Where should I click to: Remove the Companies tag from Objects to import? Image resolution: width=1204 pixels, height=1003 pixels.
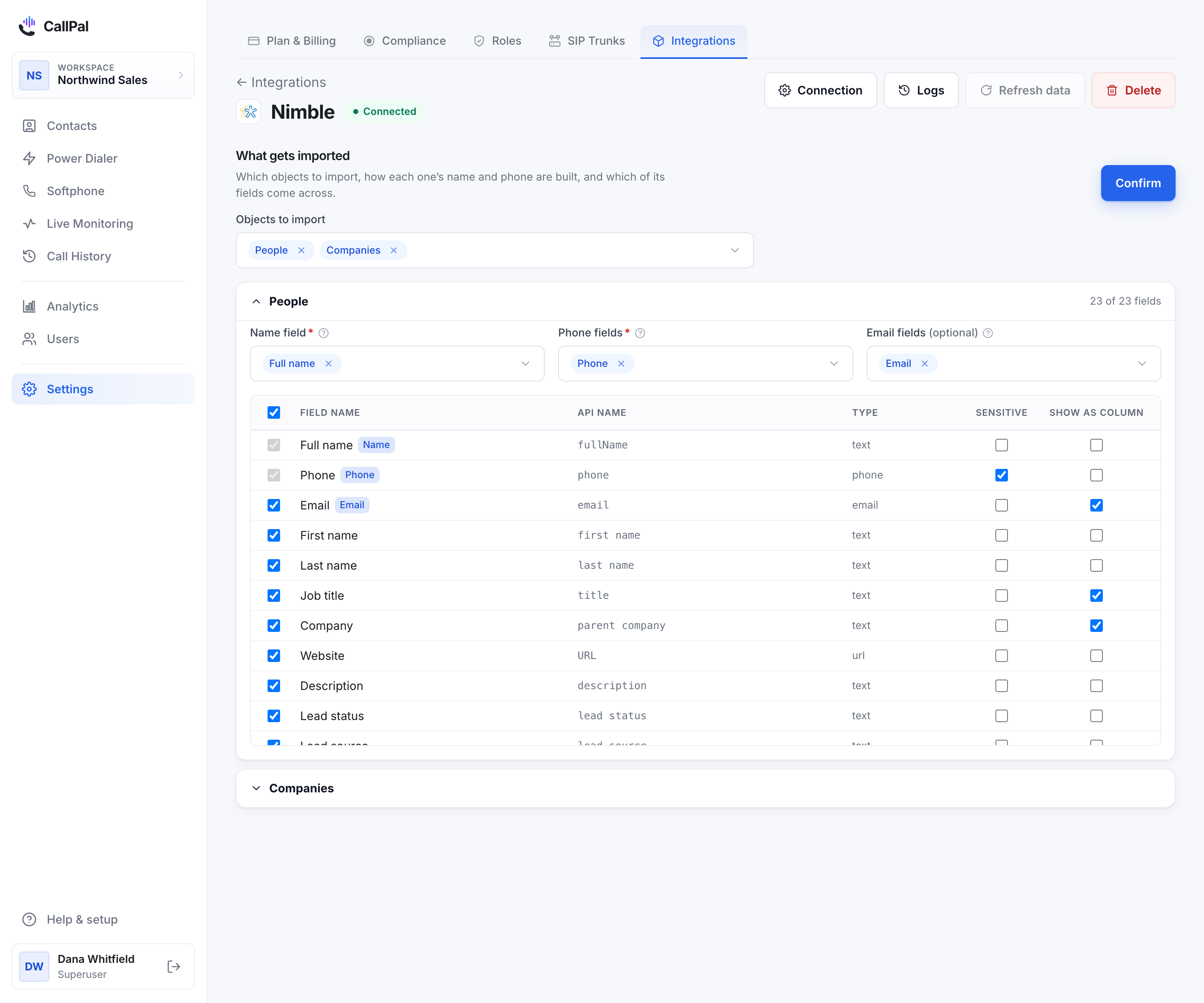pos(394,250)
